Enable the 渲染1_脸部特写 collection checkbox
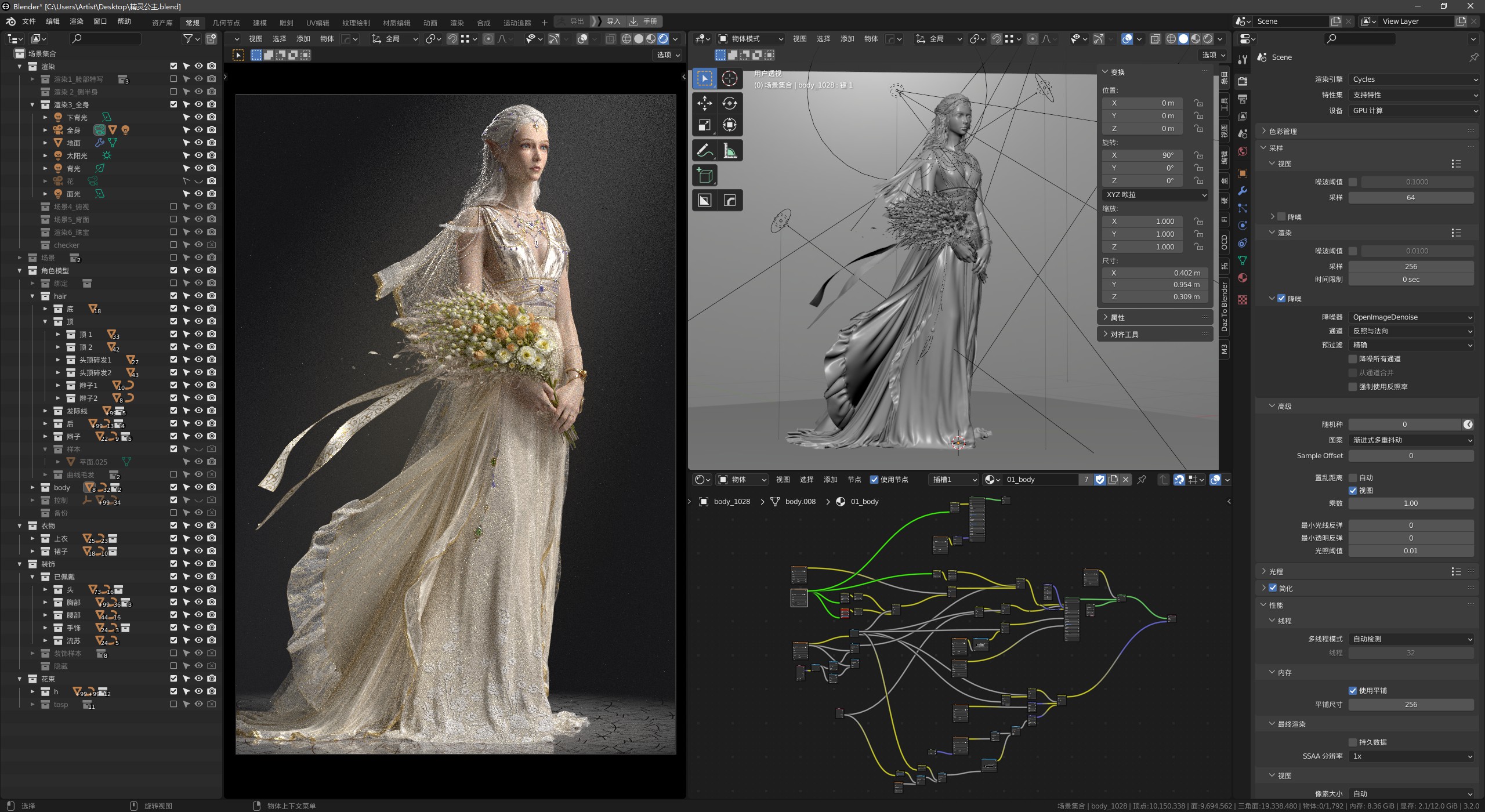The width and height of the screenshot is (1485, 812). [173, 79]
